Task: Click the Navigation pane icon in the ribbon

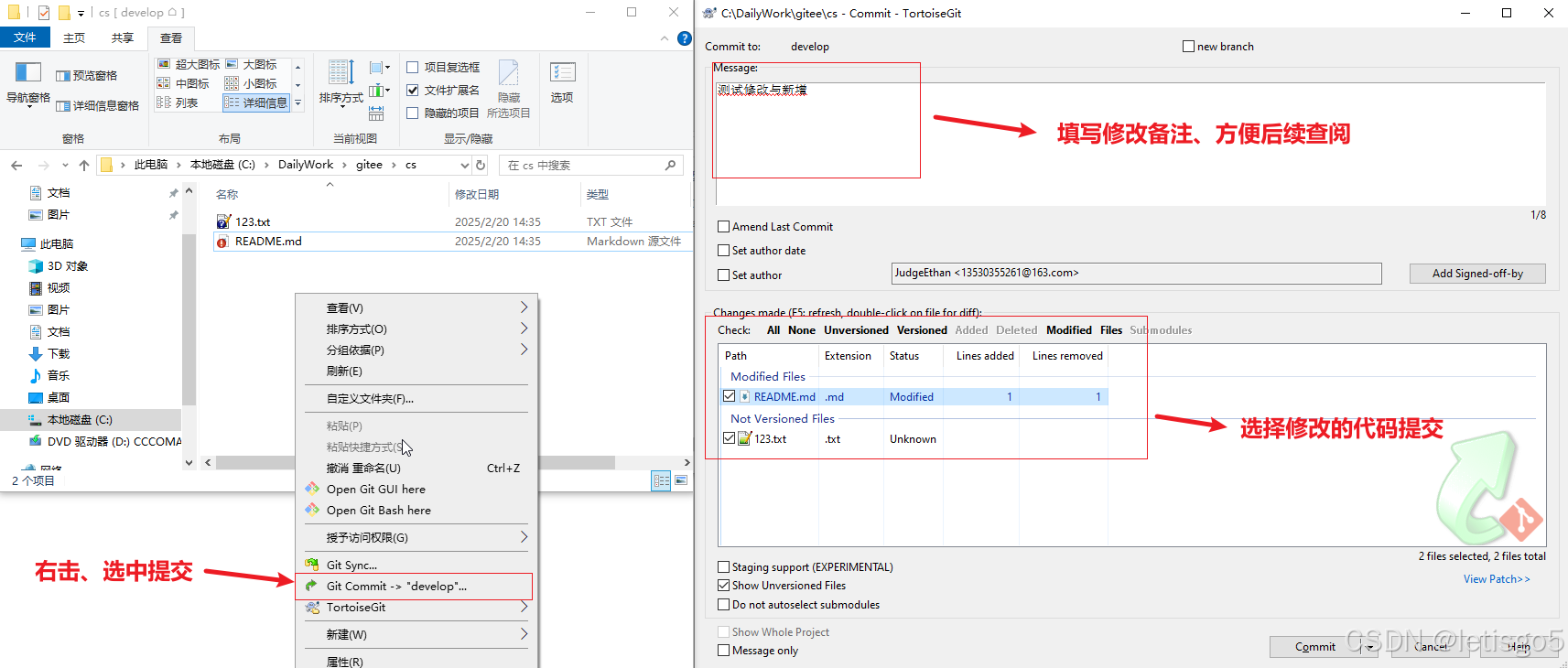Action: point(28,72)
